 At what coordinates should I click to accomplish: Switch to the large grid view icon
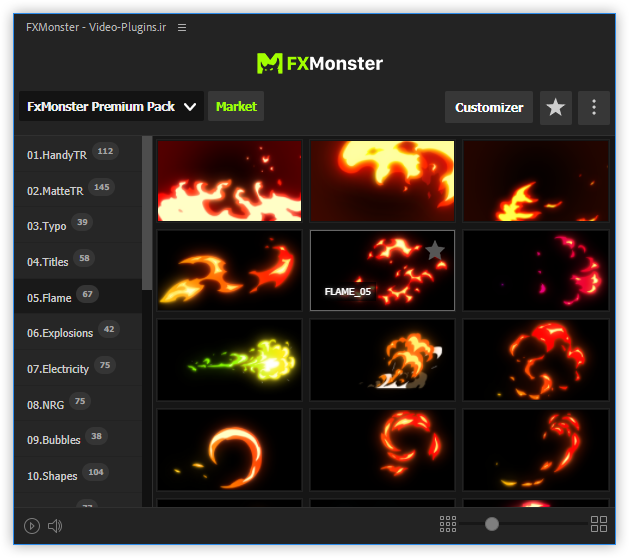tap(599, 524)
